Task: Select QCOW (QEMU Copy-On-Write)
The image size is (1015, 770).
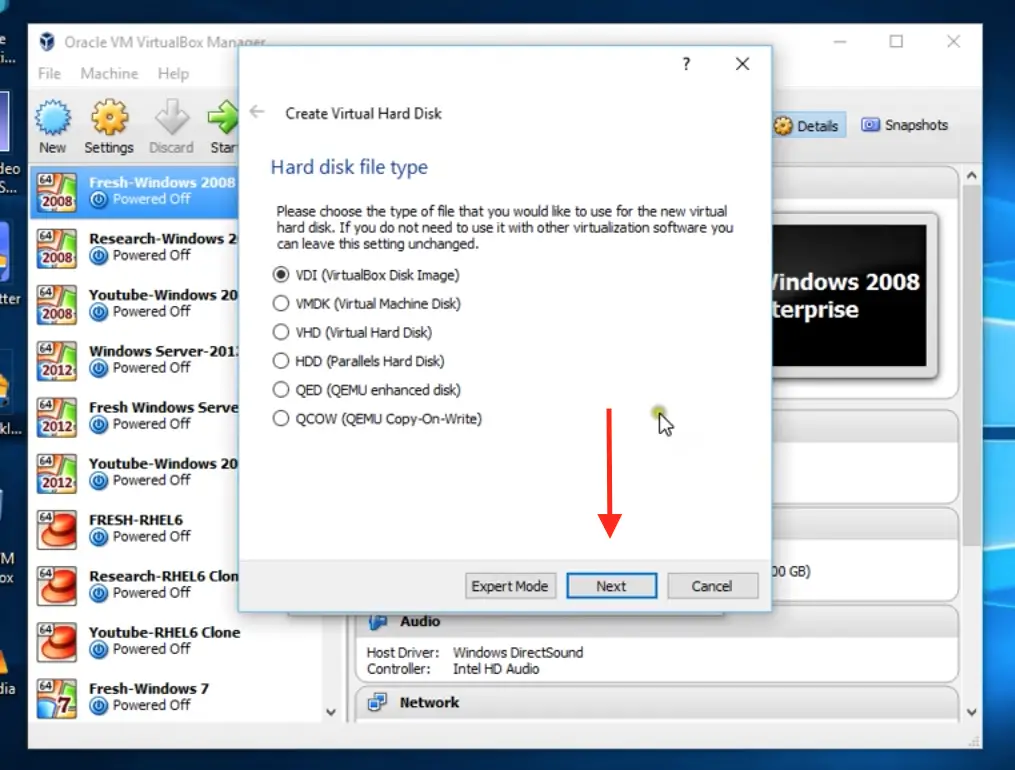Action: pos(281,418)
